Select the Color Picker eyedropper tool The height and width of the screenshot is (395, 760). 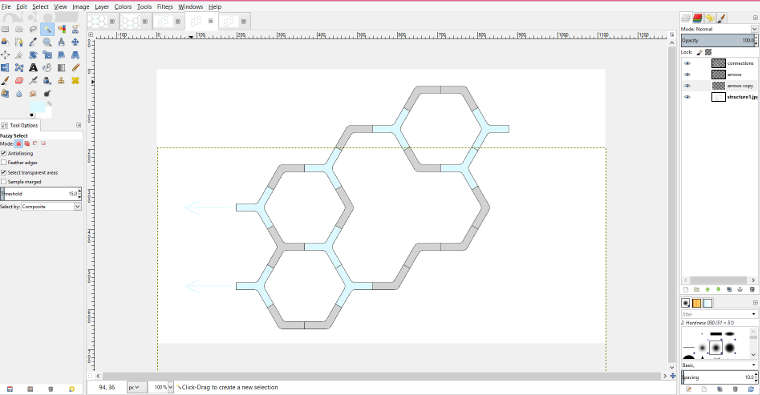tap(33, 42)
